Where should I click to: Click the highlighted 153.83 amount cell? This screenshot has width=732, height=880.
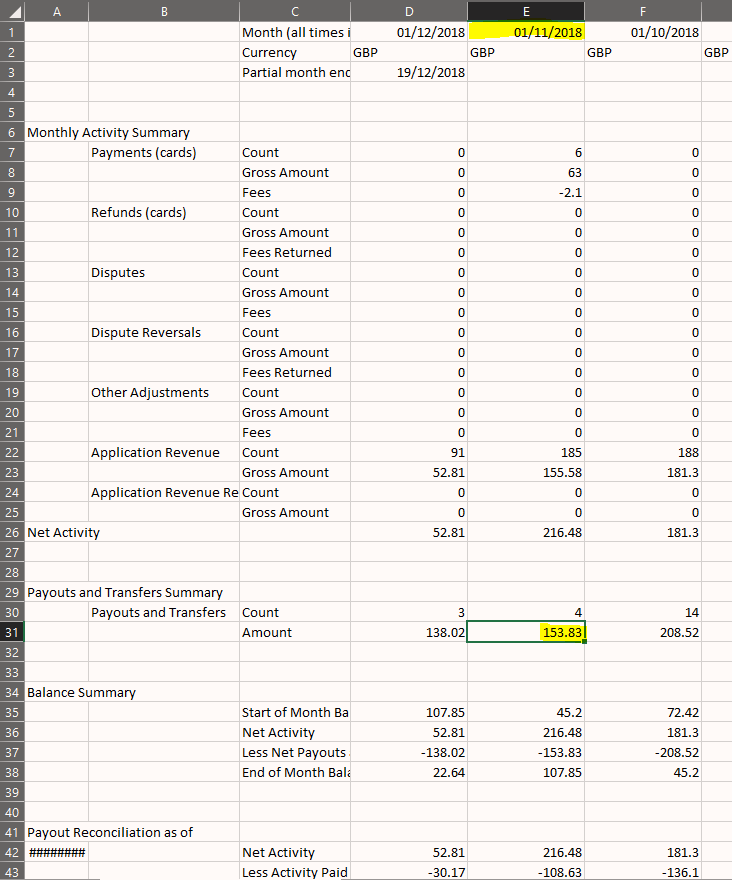pos(526,632)
